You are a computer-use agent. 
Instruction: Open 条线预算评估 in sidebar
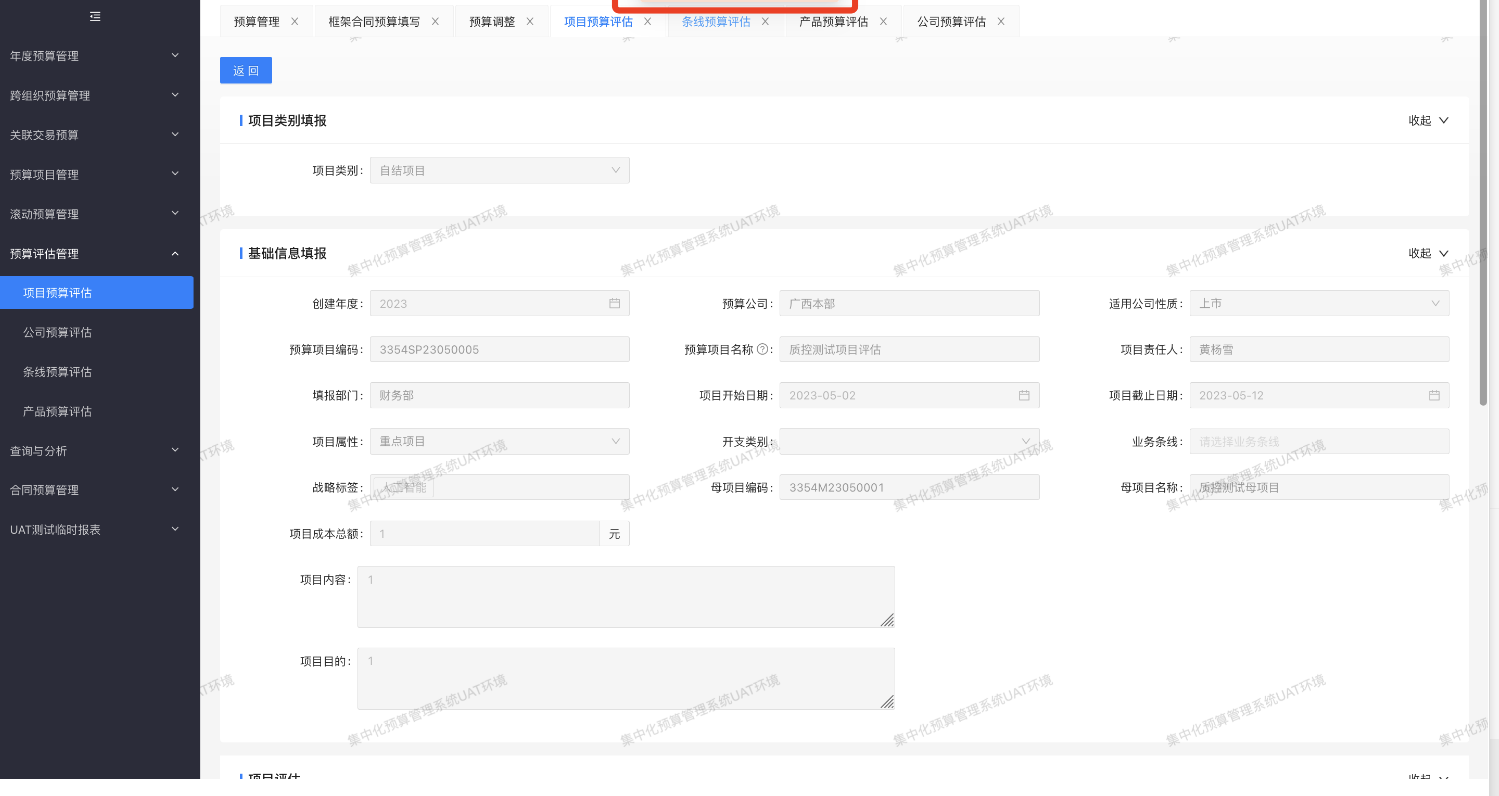click(x=97, y=372)
